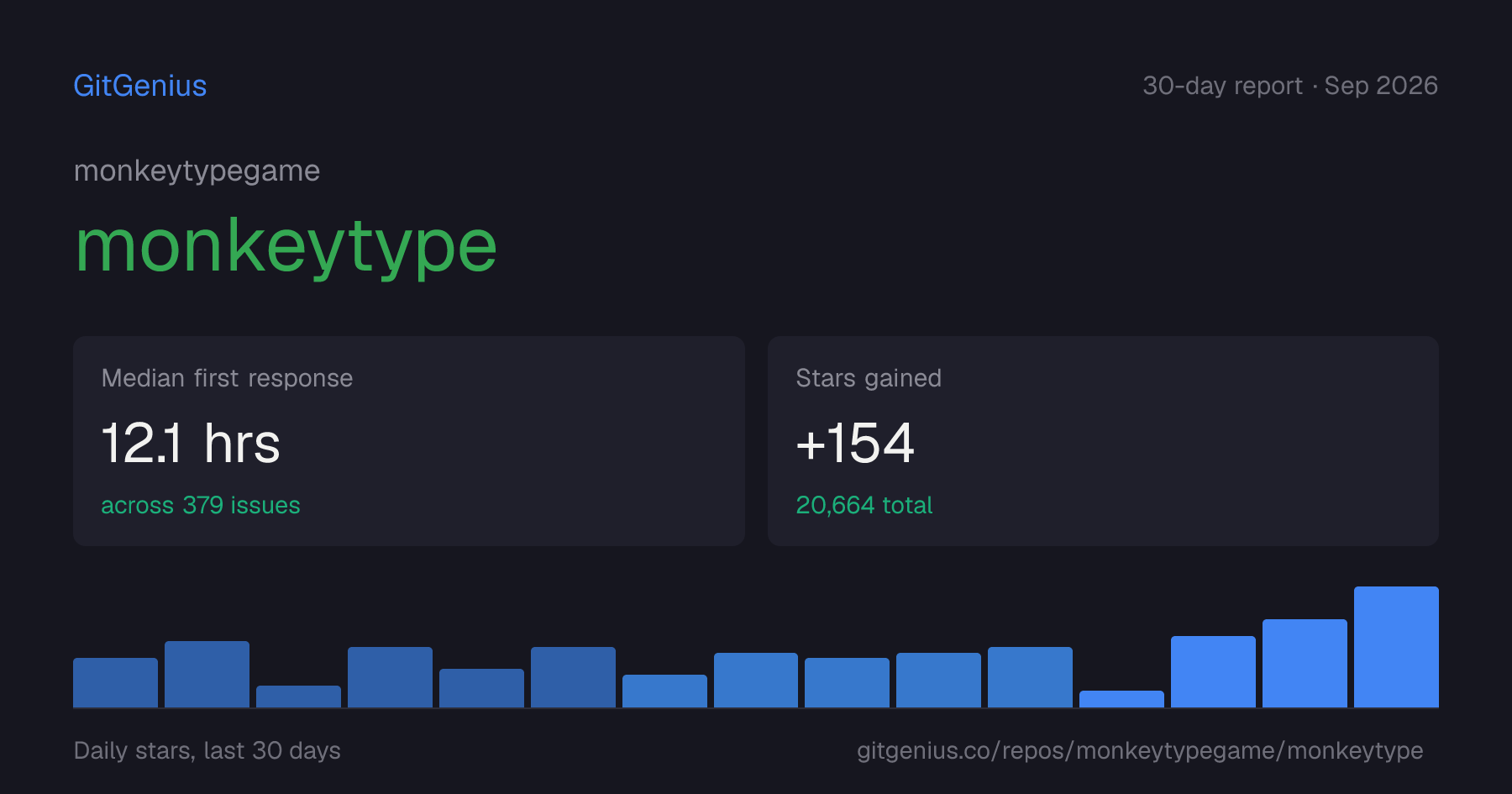Click the second bar in daily stars chart

(207, 674)
